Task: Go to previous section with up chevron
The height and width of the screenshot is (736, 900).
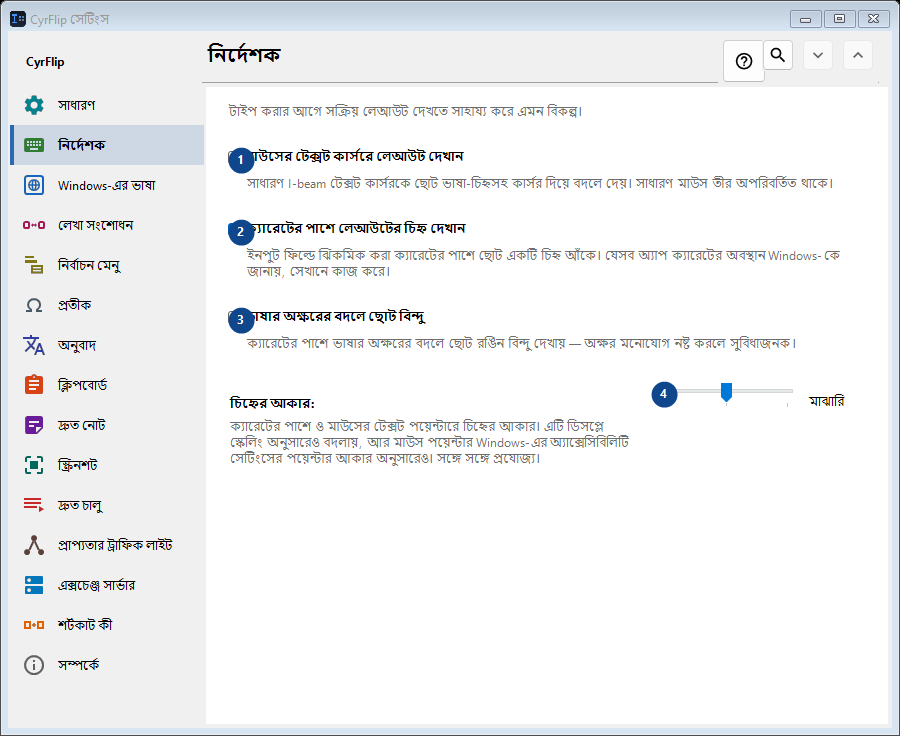Action: (x=858, y=55)
